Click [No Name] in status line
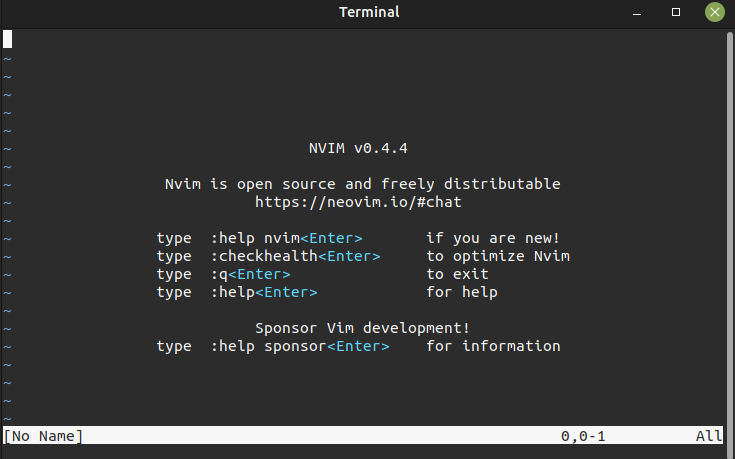Viewport: 735px width, 459px height. pyautogui.click(x=43, y=436)
